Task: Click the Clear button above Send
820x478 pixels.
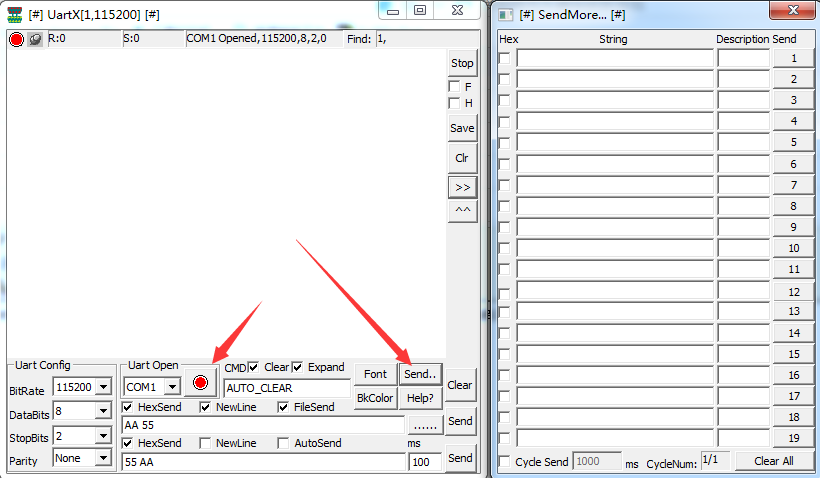Action: [x=460, y=385]
